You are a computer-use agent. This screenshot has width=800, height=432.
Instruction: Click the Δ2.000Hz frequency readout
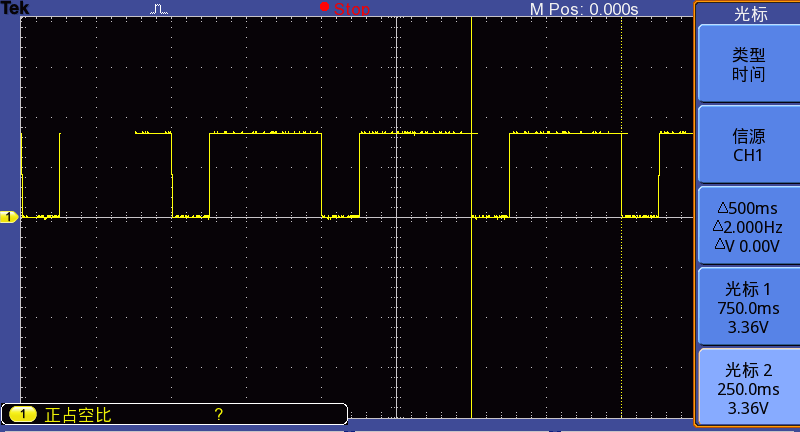click(x=747, y=227)
